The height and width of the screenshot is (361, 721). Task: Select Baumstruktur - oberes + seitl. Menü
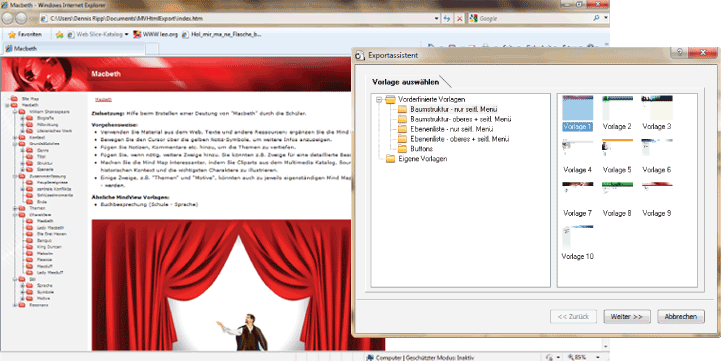point(461,119)
